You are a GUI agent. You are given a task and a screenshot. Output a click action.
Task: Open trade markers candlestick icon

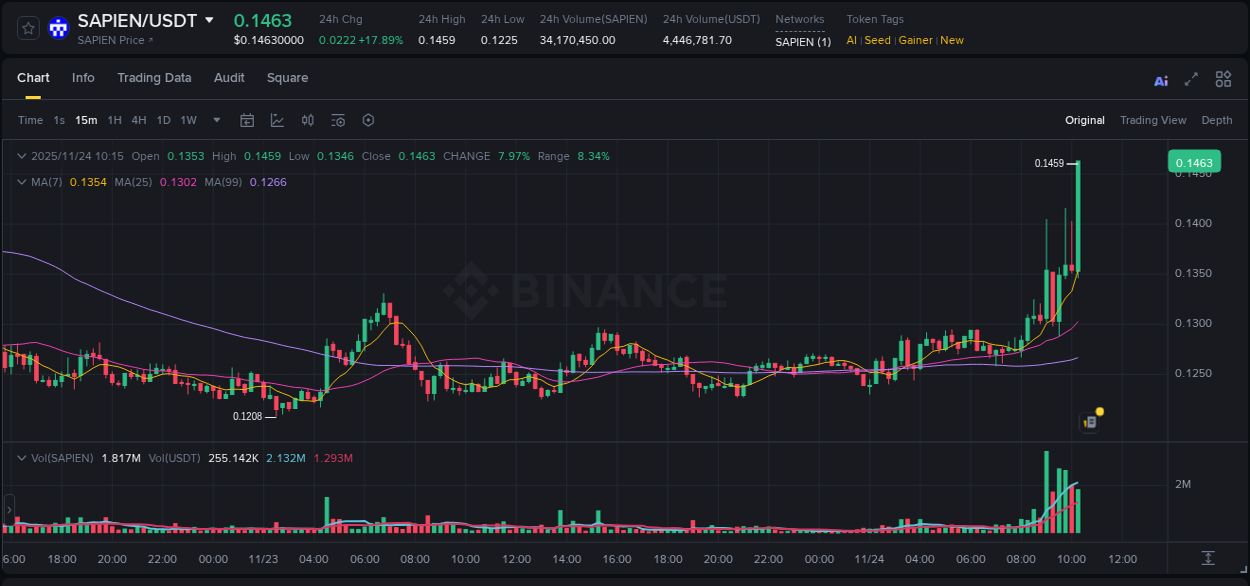coord(307,120)
